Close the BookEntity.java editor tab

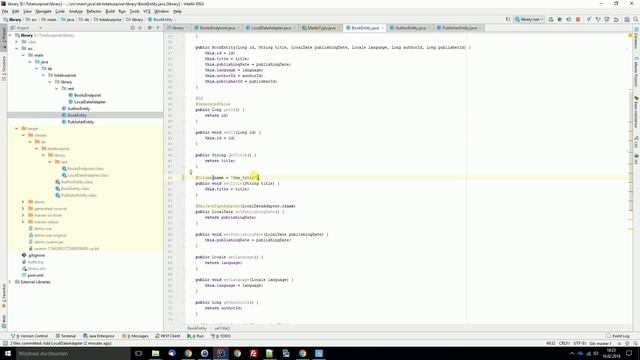click(x=382, y=28)
